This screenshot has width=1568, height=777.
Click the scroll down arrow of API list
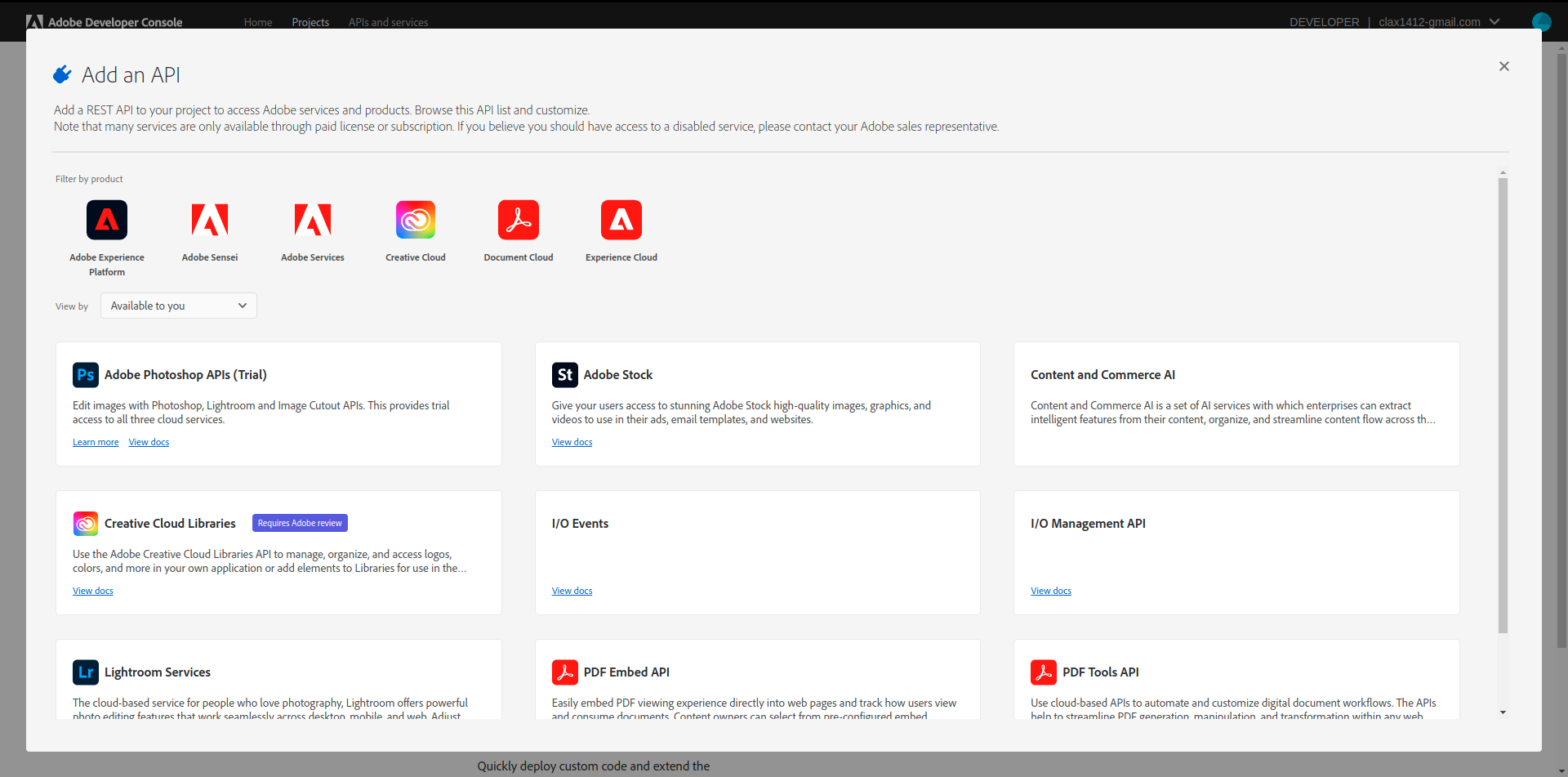(x=1503, y=712)
